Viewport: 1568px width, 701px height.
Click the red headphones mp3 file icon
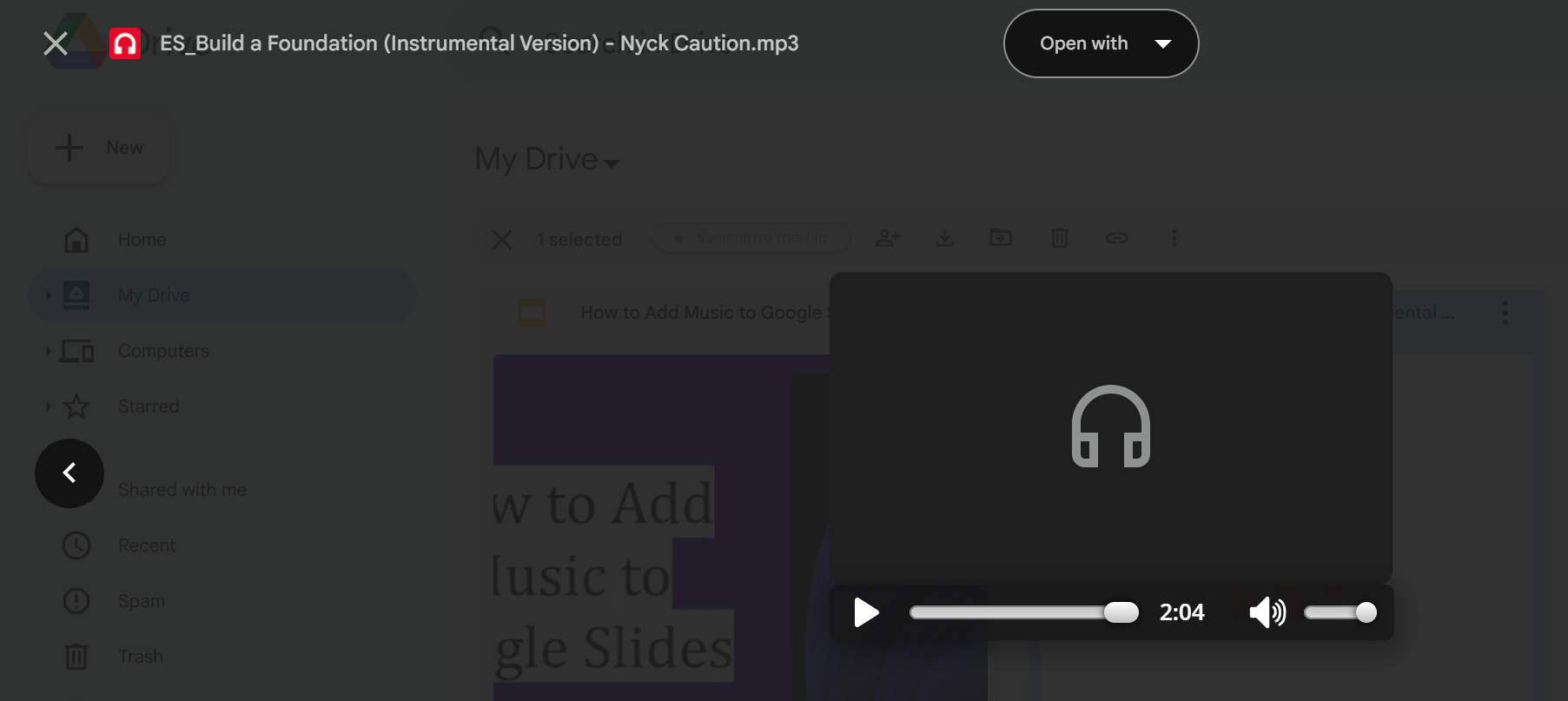124,43
